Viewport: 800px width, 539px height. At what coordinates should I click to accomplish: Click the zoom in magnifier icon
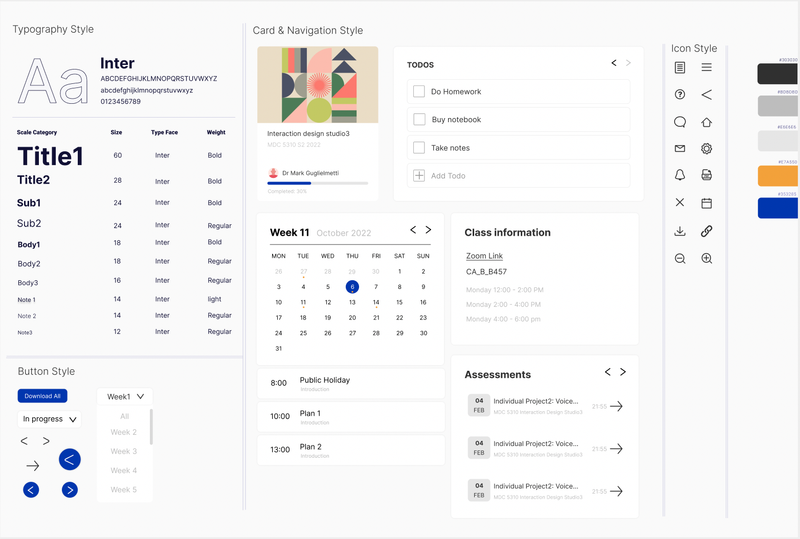(707, 258)
